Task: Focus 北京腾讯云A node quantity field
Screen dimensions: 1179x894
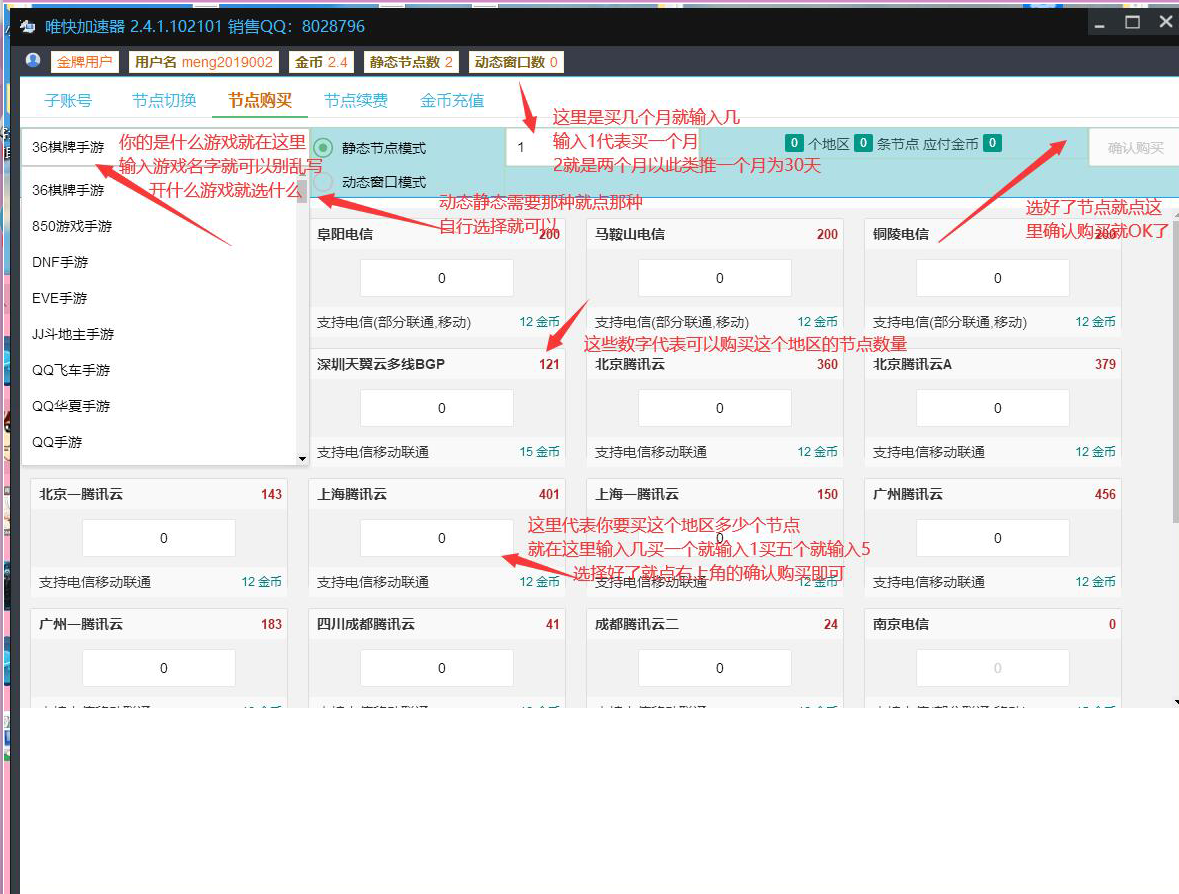Action: [993, 408]
